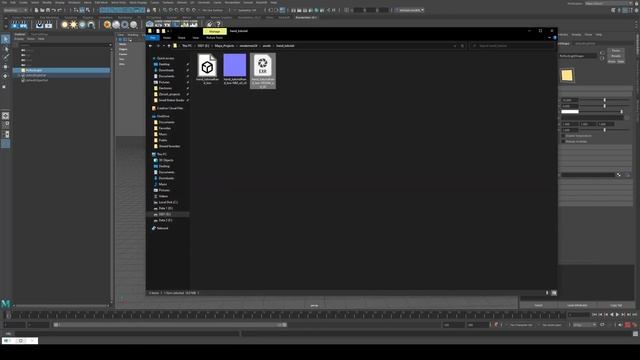The image size is (640, 360).
Task: Click the Maya logo icon bottom left
Action: (5, 303)
